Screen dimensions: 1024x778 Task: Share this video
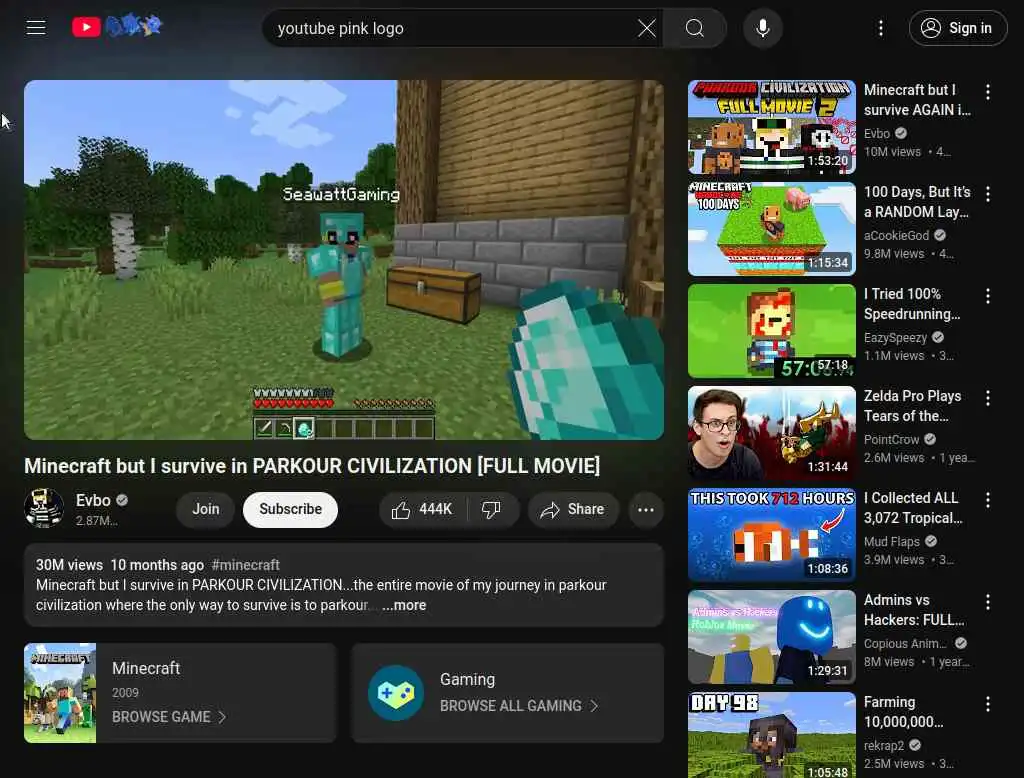pyautogui.click(x=573, y=510)
